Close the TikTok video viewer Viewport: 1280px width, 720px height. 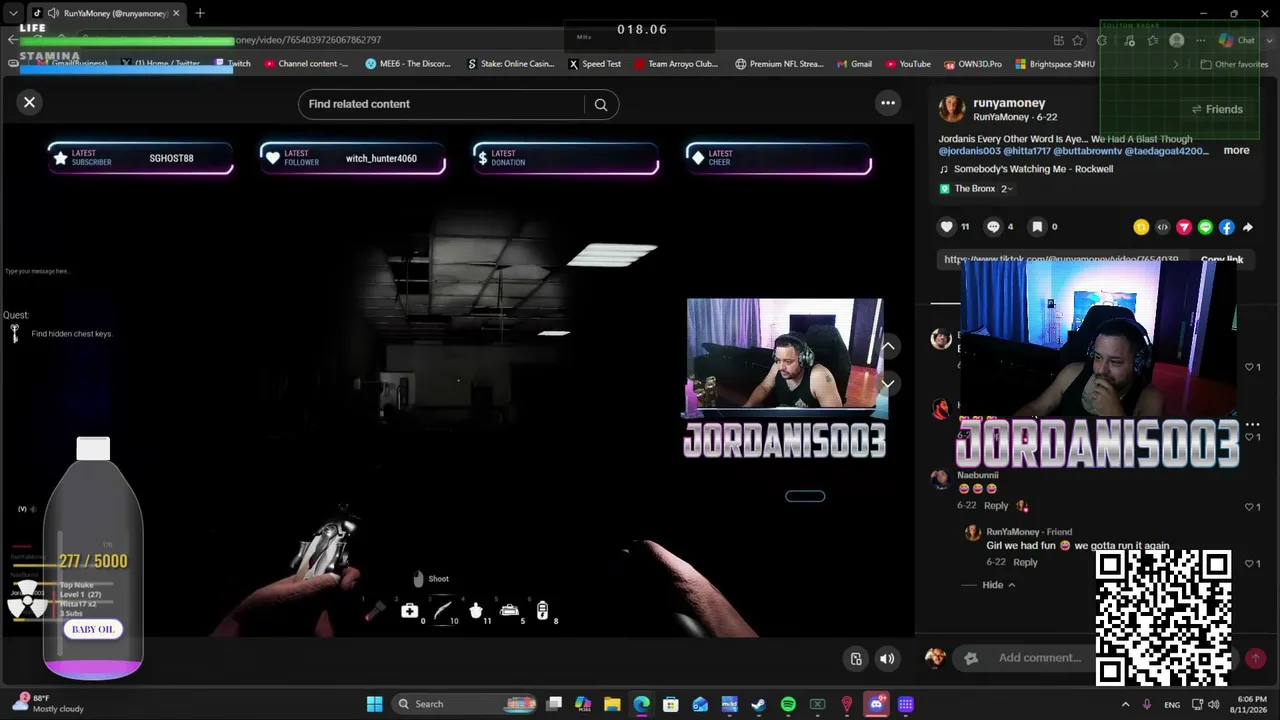point(29,102)
